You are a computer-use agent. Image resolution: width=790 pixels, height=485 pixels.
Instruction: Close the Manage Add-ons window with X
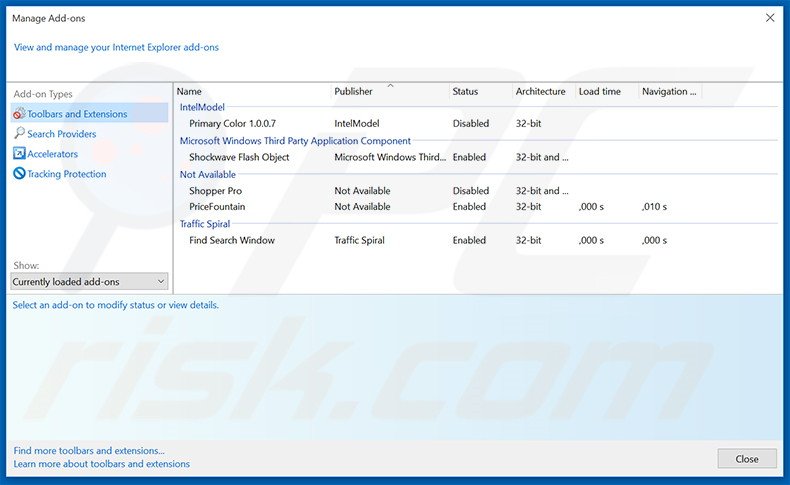(x=770, y=18)
